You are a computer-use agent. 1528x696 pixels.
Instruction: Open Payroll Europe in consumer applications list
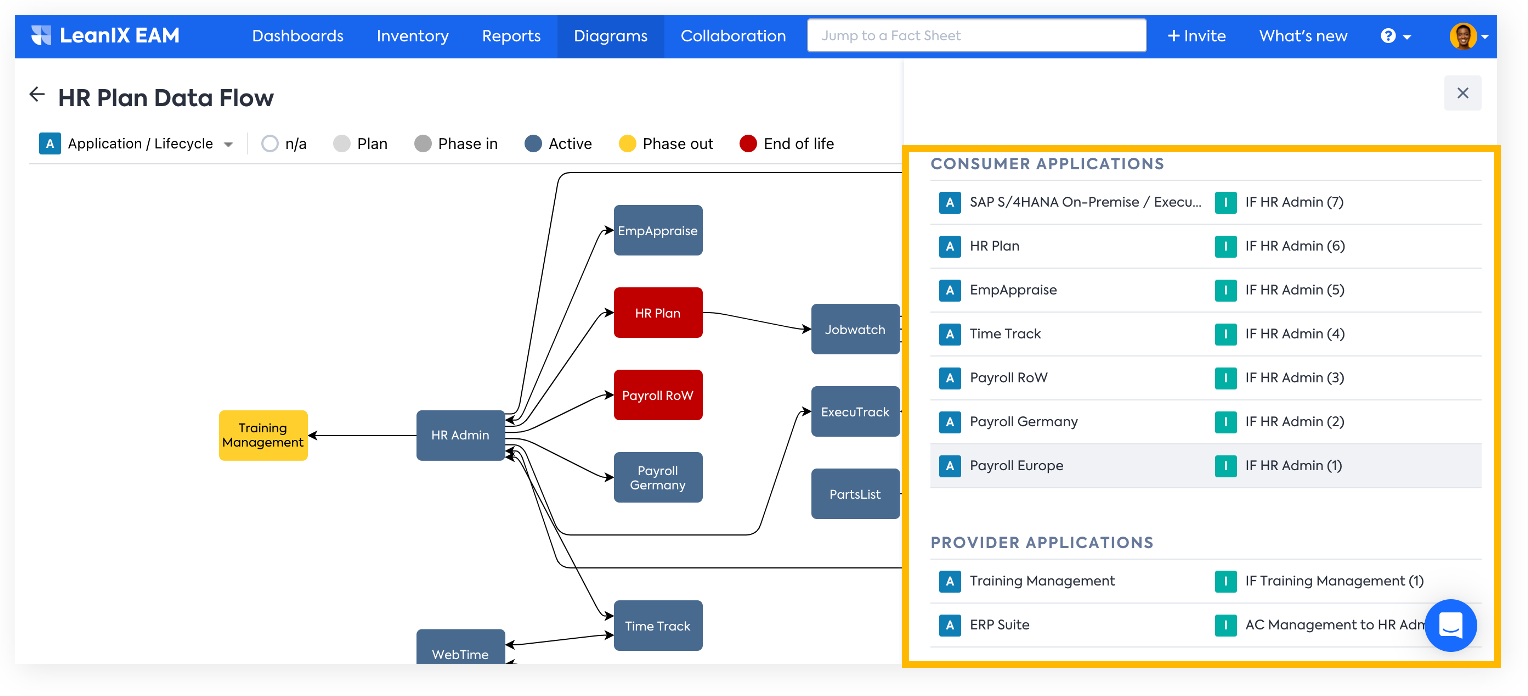point(1017,466)
